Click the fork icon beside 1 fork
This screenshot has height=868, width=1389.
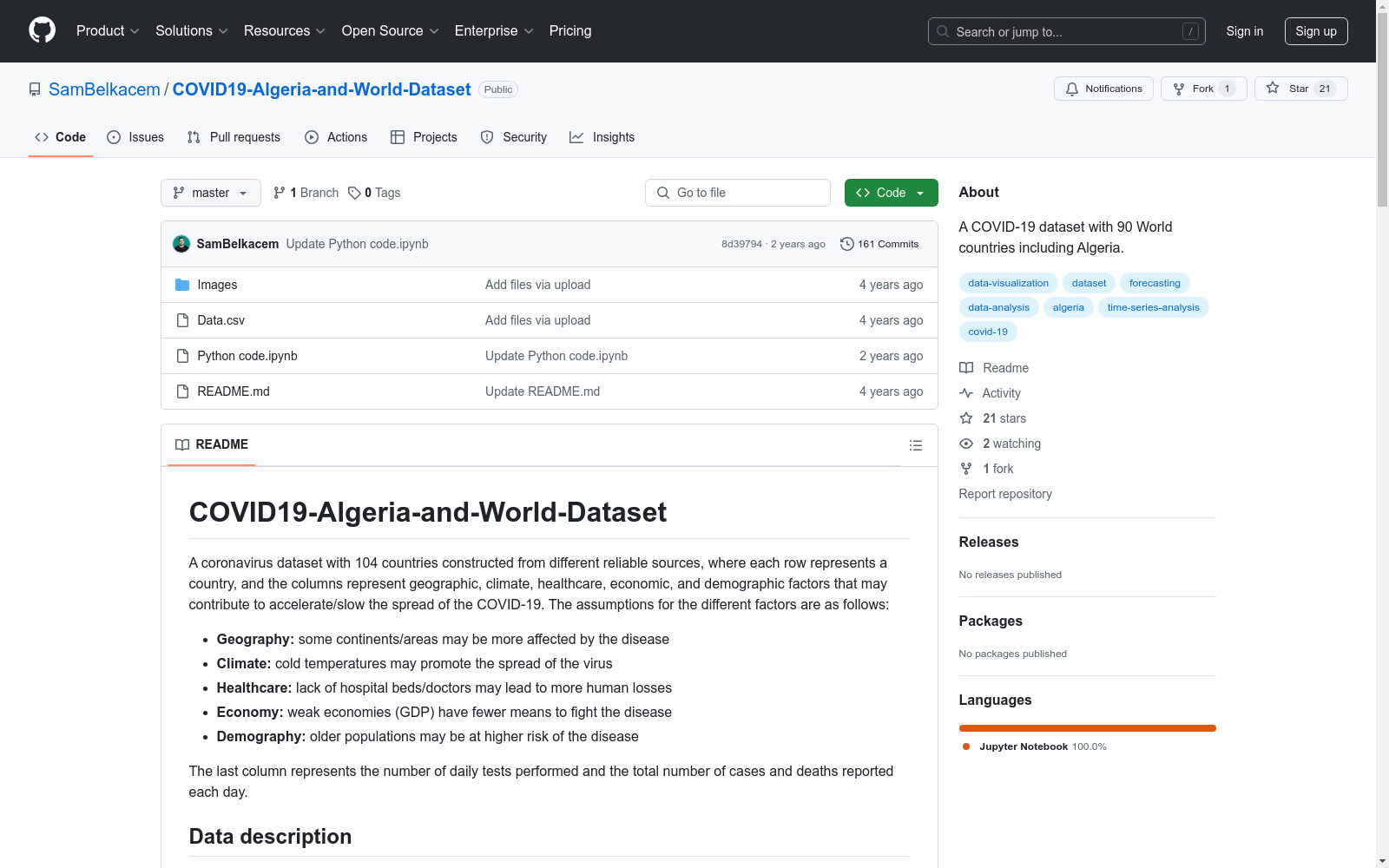(x=966, y=469)
